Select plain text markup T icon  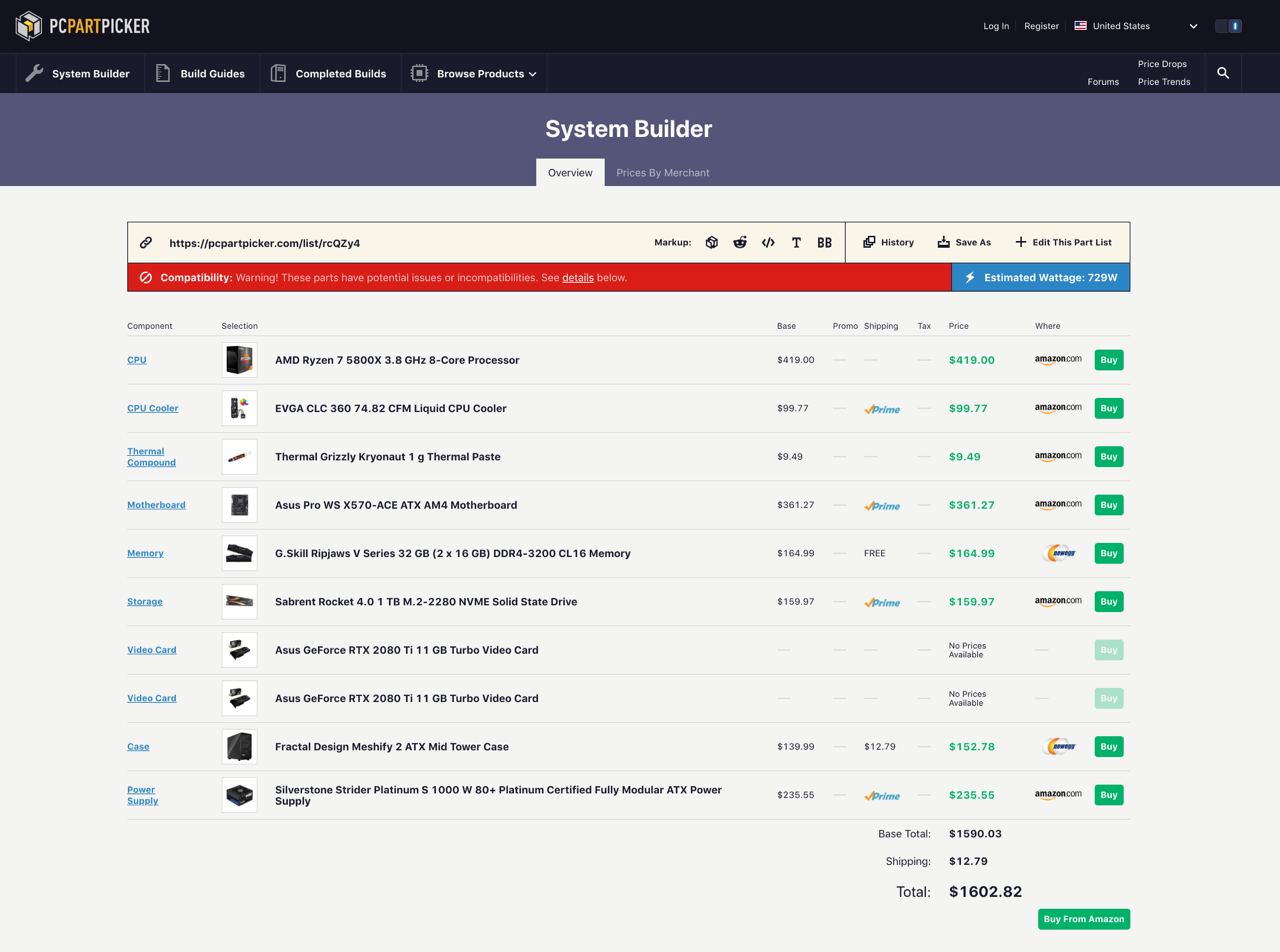(796, 242)
